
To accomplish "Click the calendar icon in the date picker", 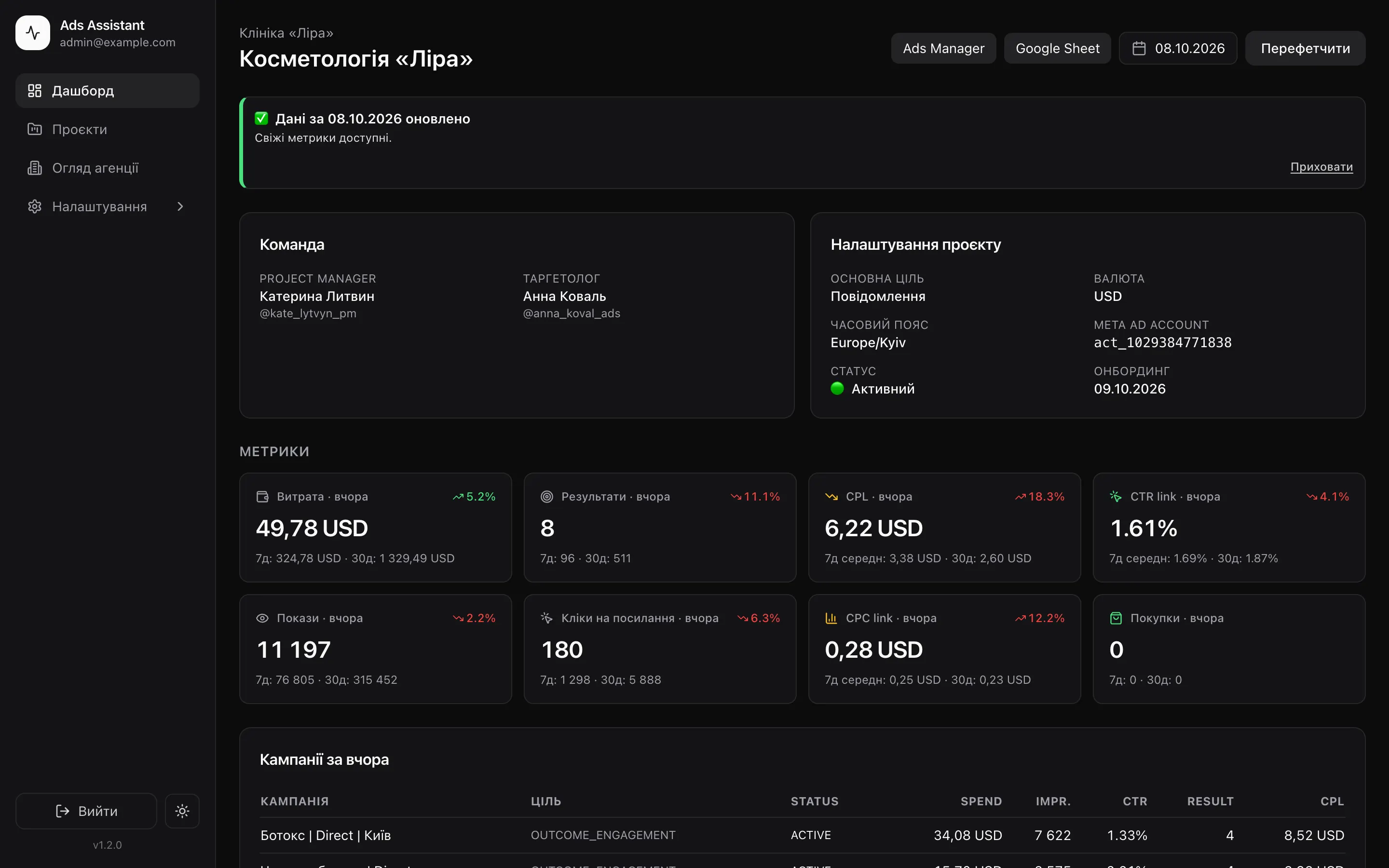I will tap(1139, 48).
